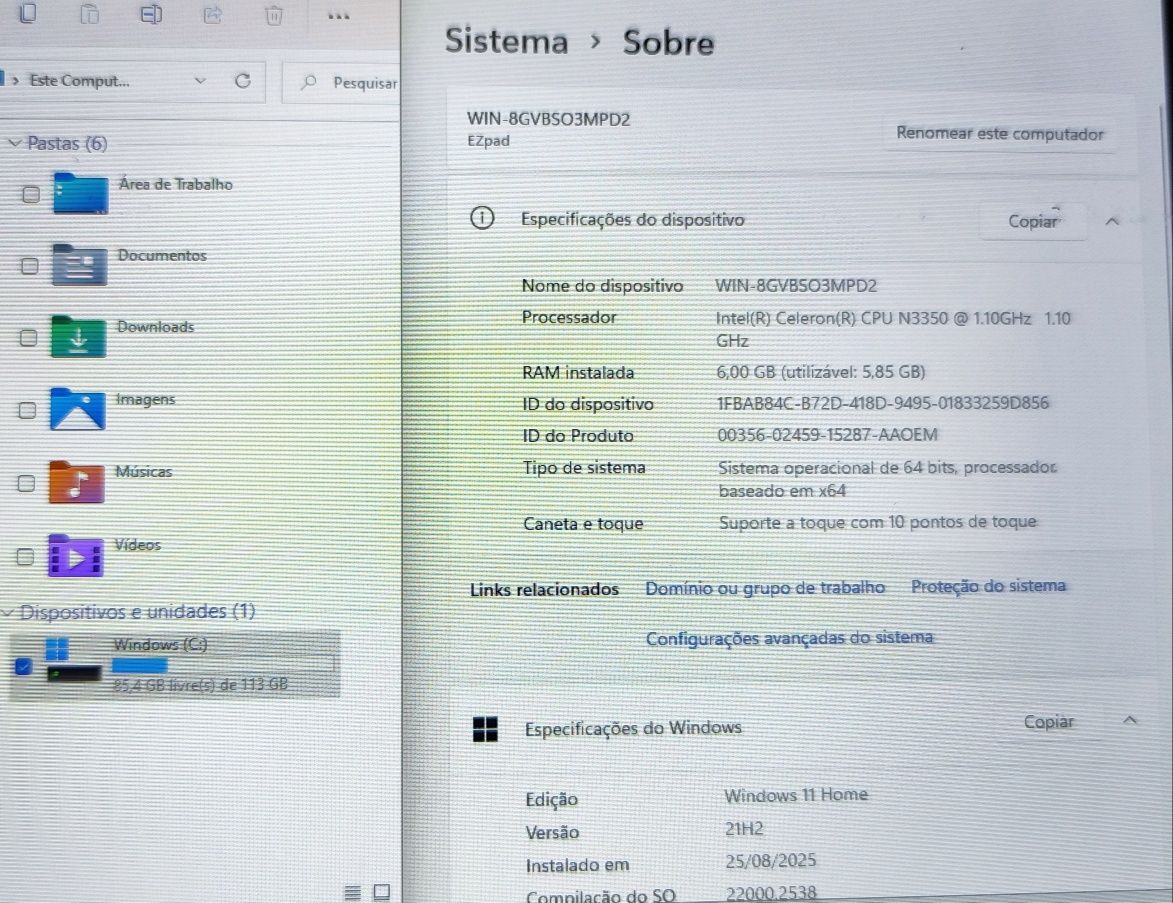Select the install date 25/08/2025

[x=771, y=860]
